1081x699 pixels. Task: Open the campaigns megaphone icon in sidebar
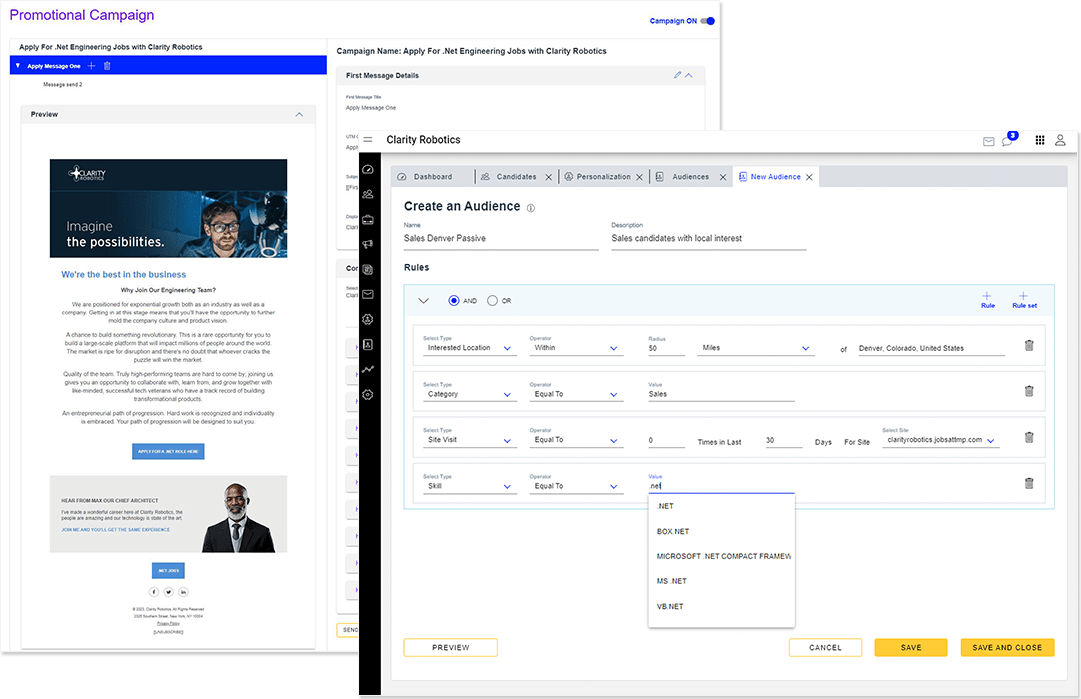point(368,244)
